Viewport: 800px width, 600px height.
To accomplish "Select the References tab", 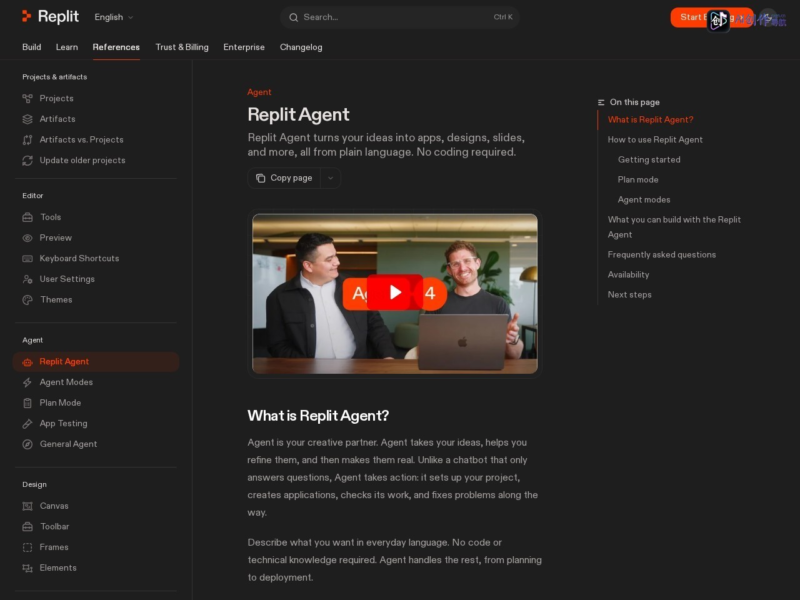I will click(116, 47).
